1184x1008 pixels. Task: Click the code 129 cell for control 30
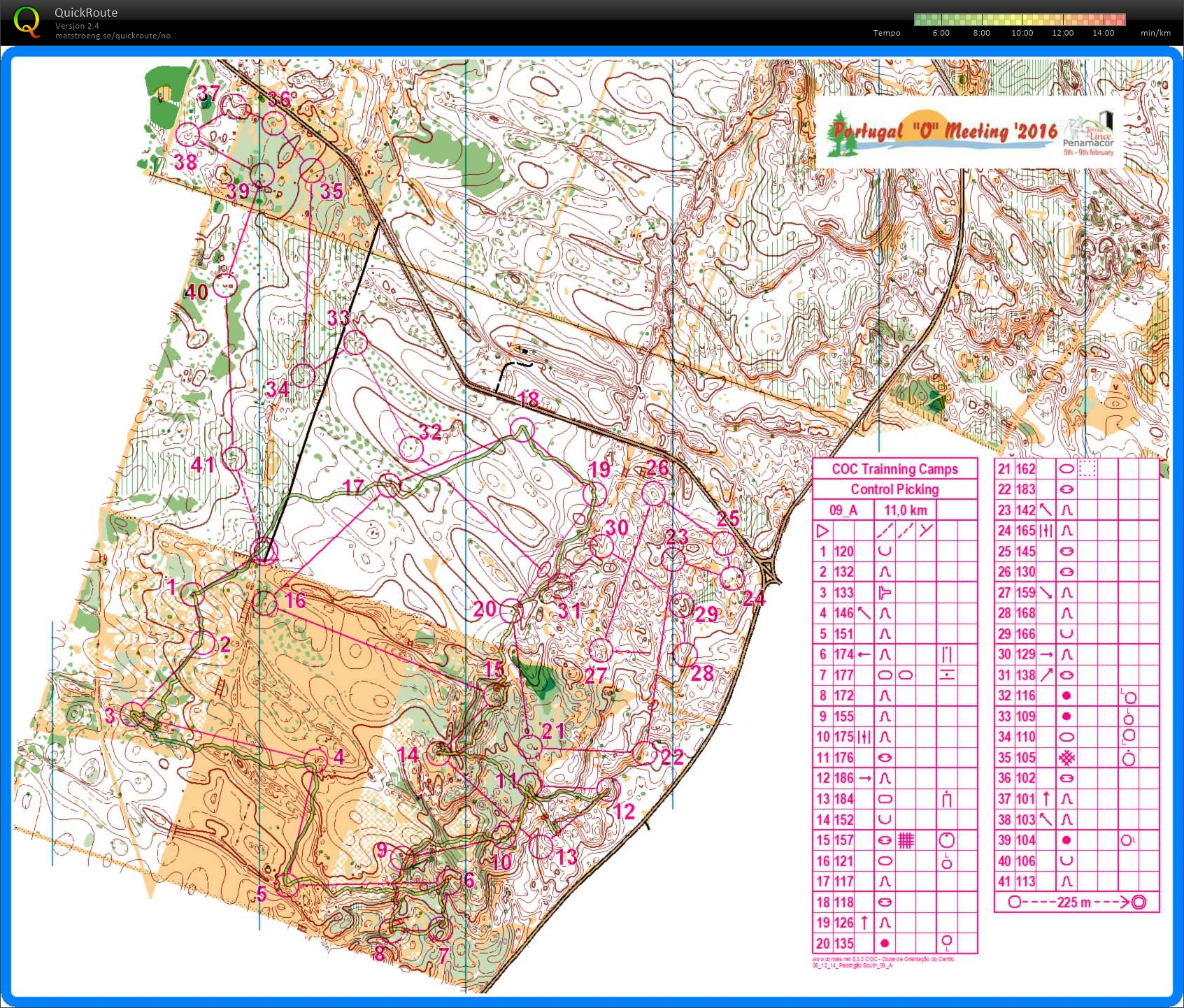click(x=1025, y=654)
